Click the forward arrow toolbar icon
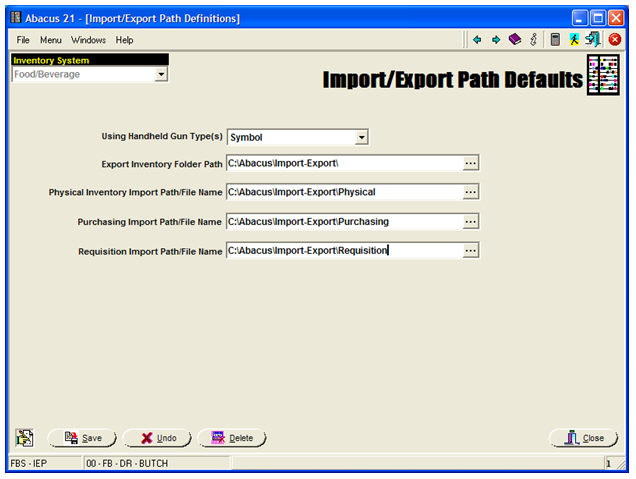The height and width of the screenshot is (479, 636). click(x=495, y=40)
